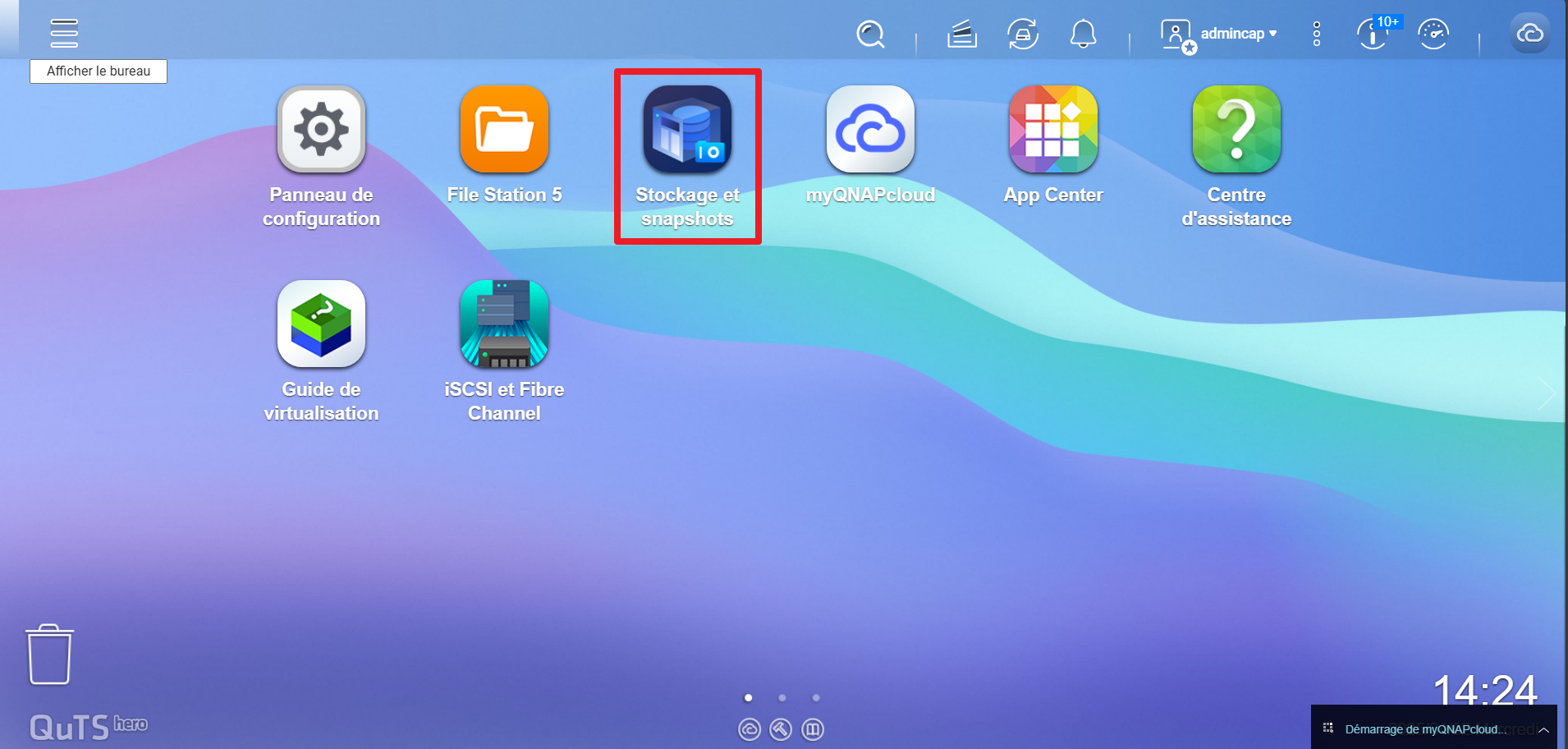Open external devices icon in top bar
This screenshot has width=1568, height=749.
(1023, 34)
